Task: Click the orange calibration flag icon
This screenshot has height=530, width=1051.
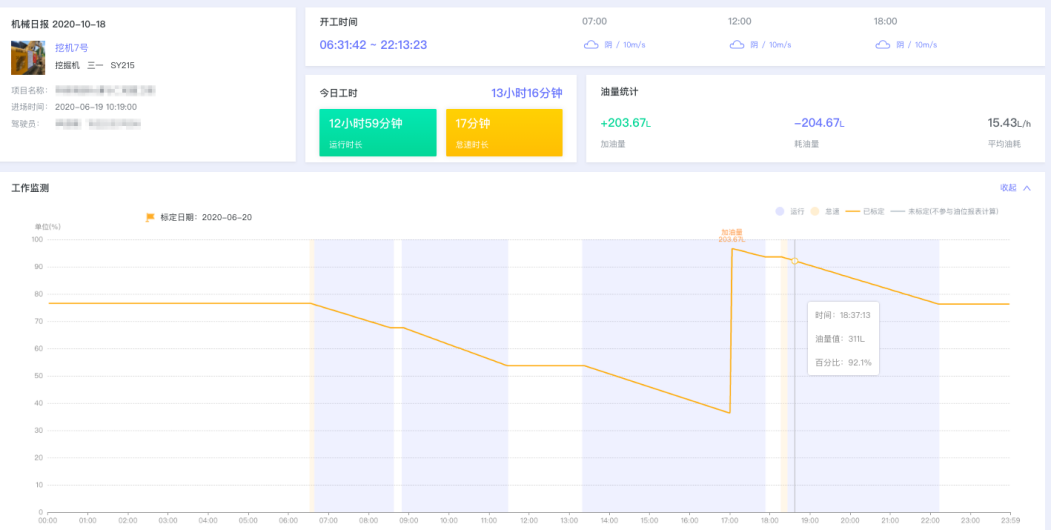Action: 150,217
